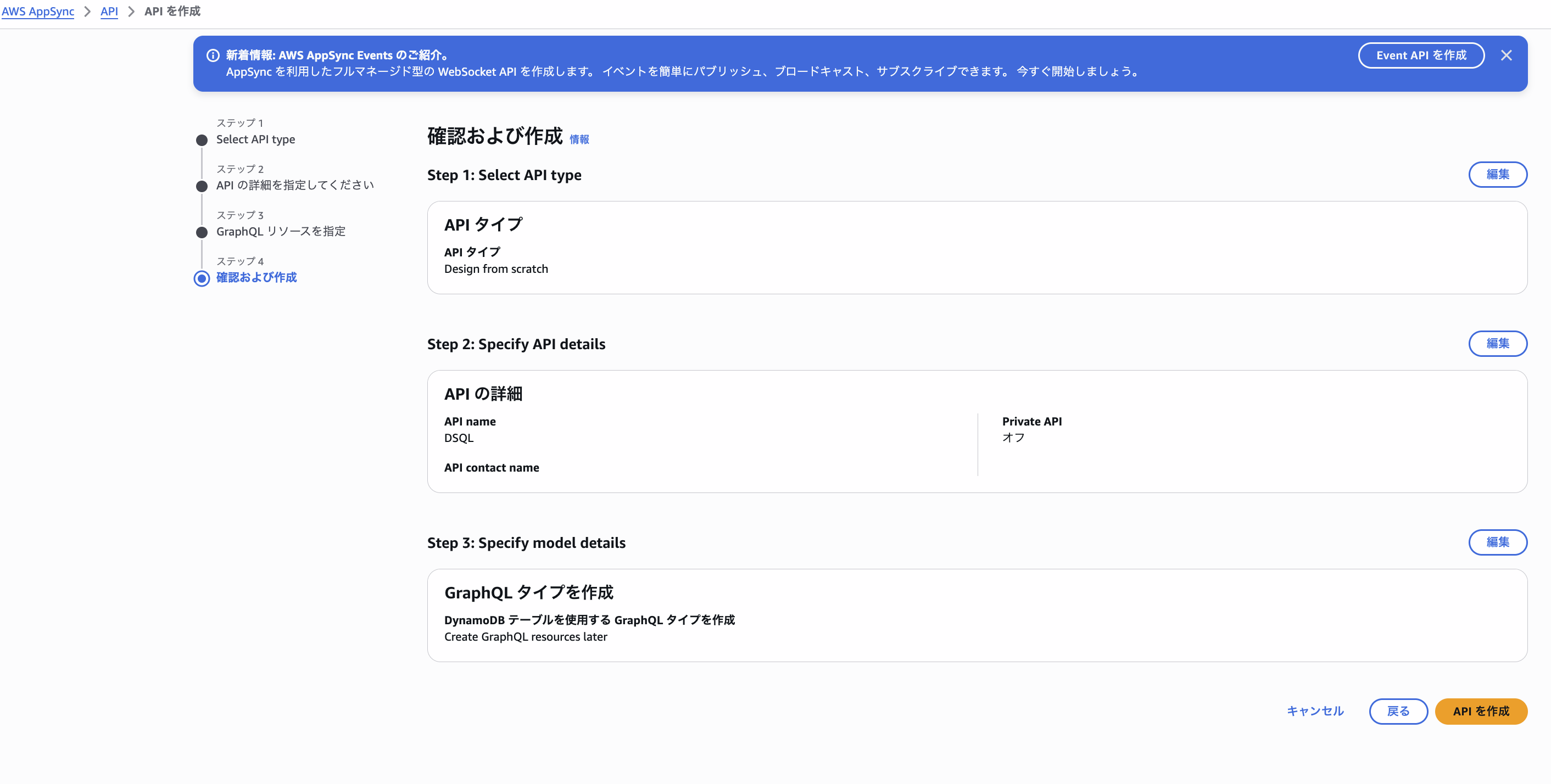Image resolution: width=1551 pixels, height=784 pixels.
Task: Click the breadcrumb chevron after API
Action: tap(131, 12)
